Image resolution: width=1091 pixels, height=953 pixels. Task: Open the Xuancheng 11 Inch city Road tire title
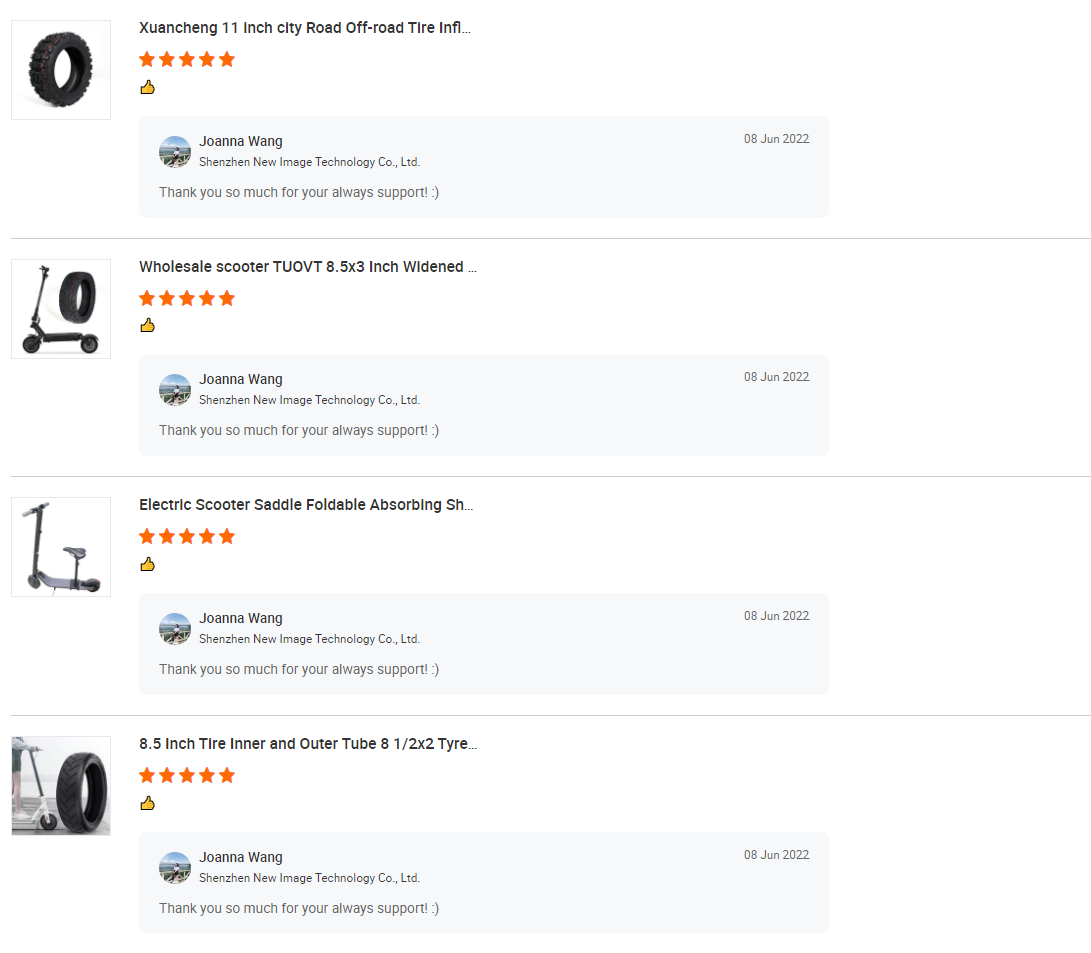[305, 28]
